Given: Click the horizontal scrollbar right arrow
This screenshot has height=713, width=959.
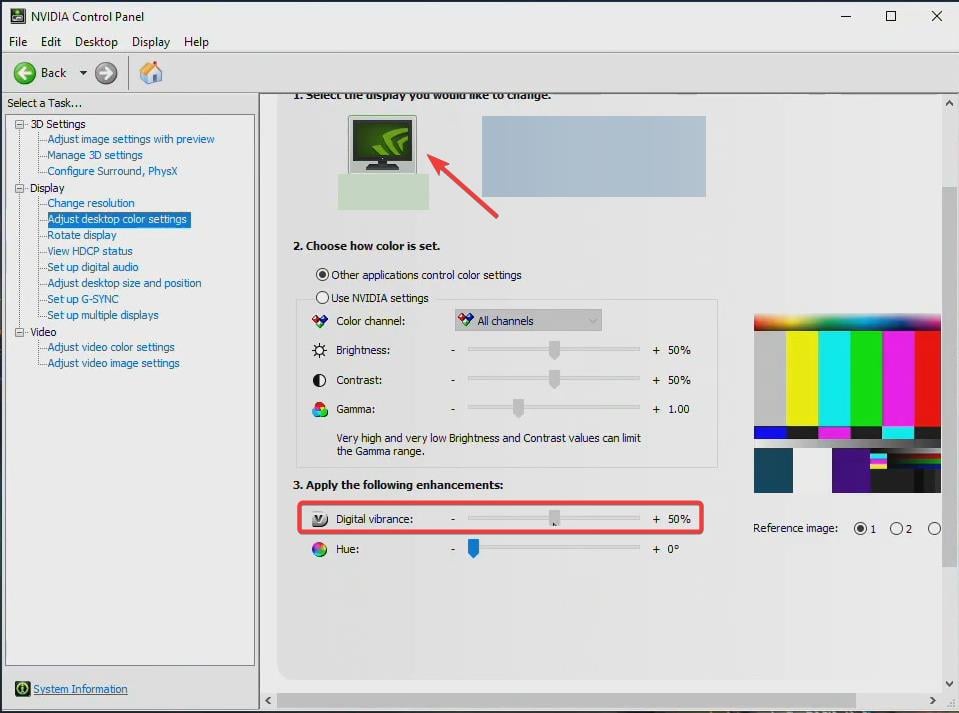Looking at the screenshot, I should 932,701.
